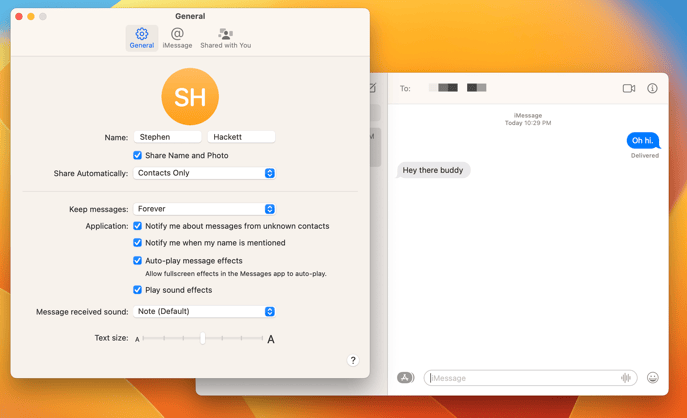Click the 'Oh hi.' sent message bubble

point(643,141)
